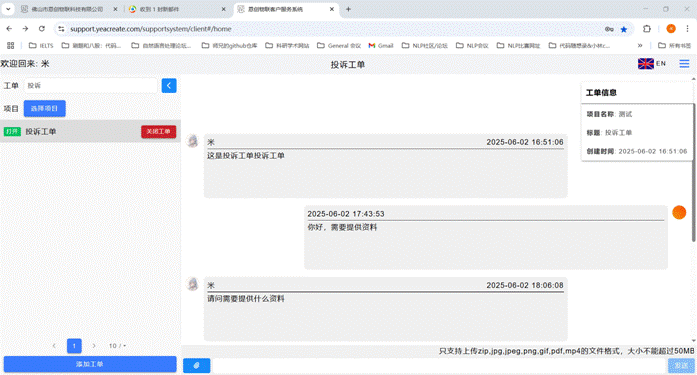This screenshot has width=697, height=375.
Task: Reload the page with the refresh icon
Action: click(42, 29)
